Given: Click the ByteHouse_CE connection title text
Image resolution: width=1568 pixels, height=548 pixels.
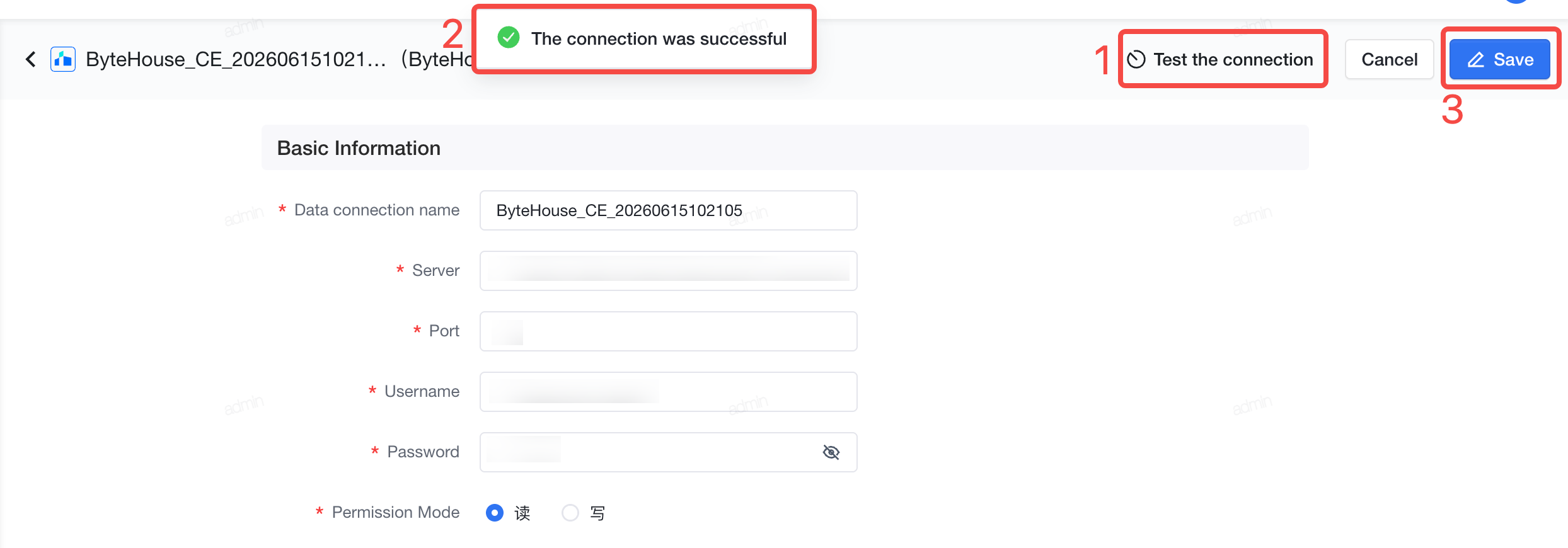Looking at the screenshot, I should 236,59.
